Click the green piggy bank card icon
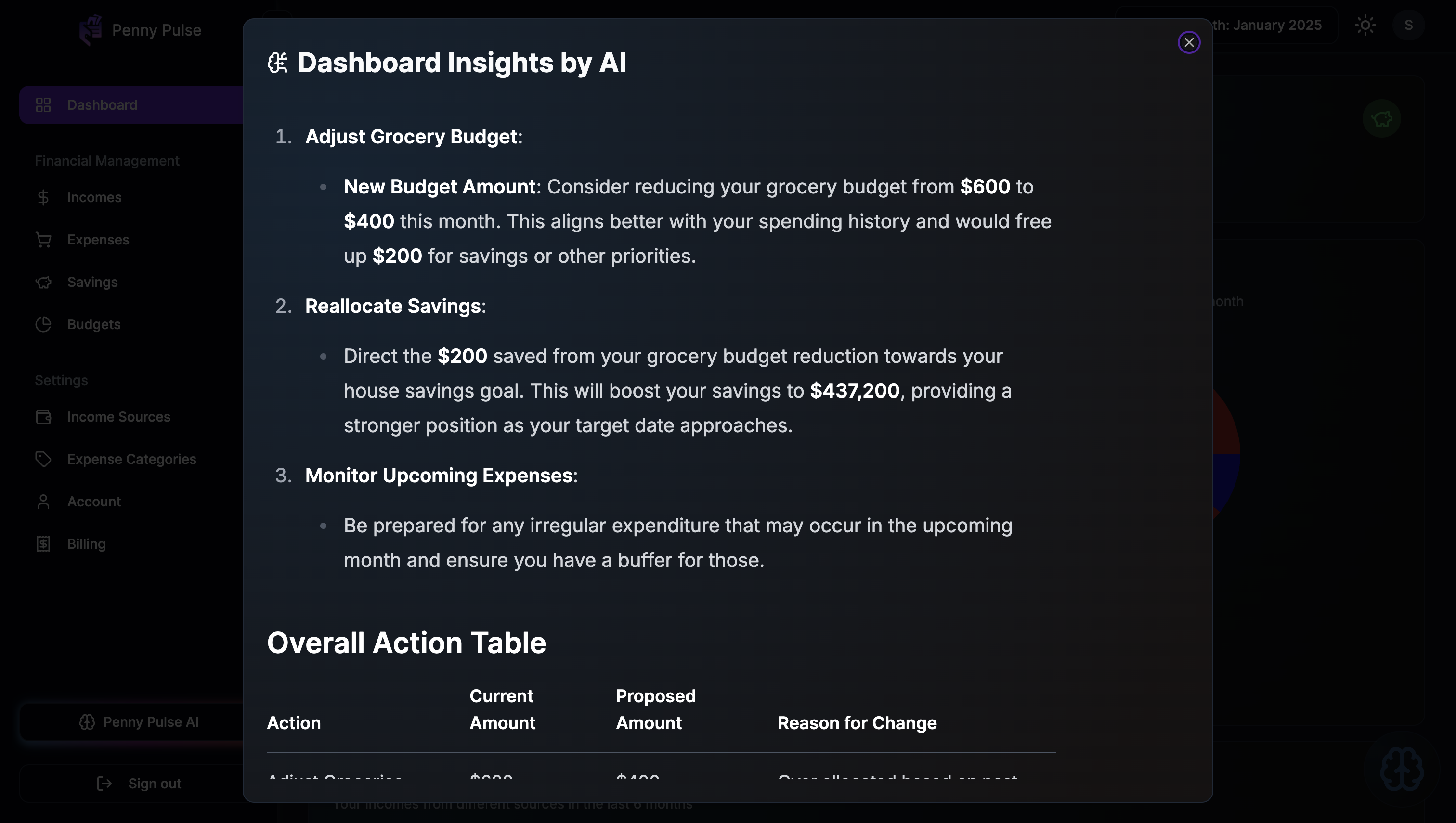This screenshot has height=823, width=1456. tap(1381, 119)
